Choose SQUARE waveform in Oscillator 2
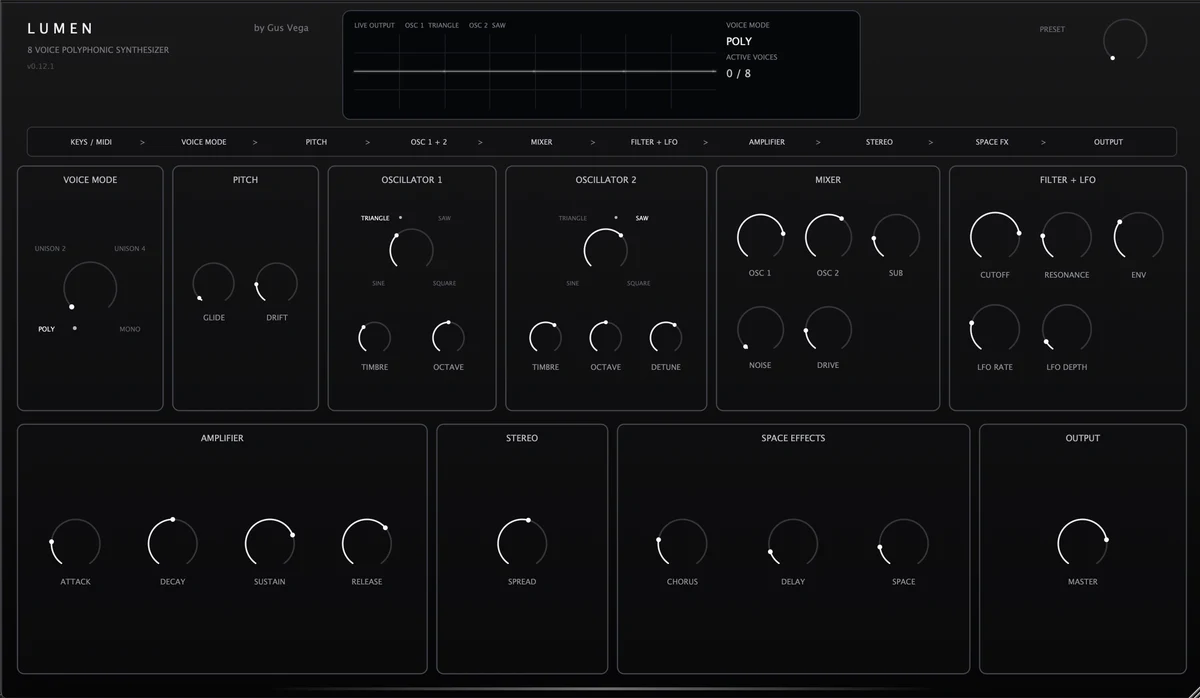This screenshot has height=698, width=1200. [x=639, y=283]
